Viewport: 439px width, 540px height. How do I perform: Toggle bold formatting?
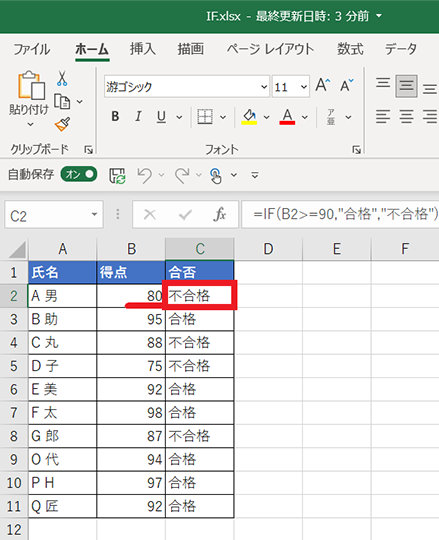coord(115,116)
